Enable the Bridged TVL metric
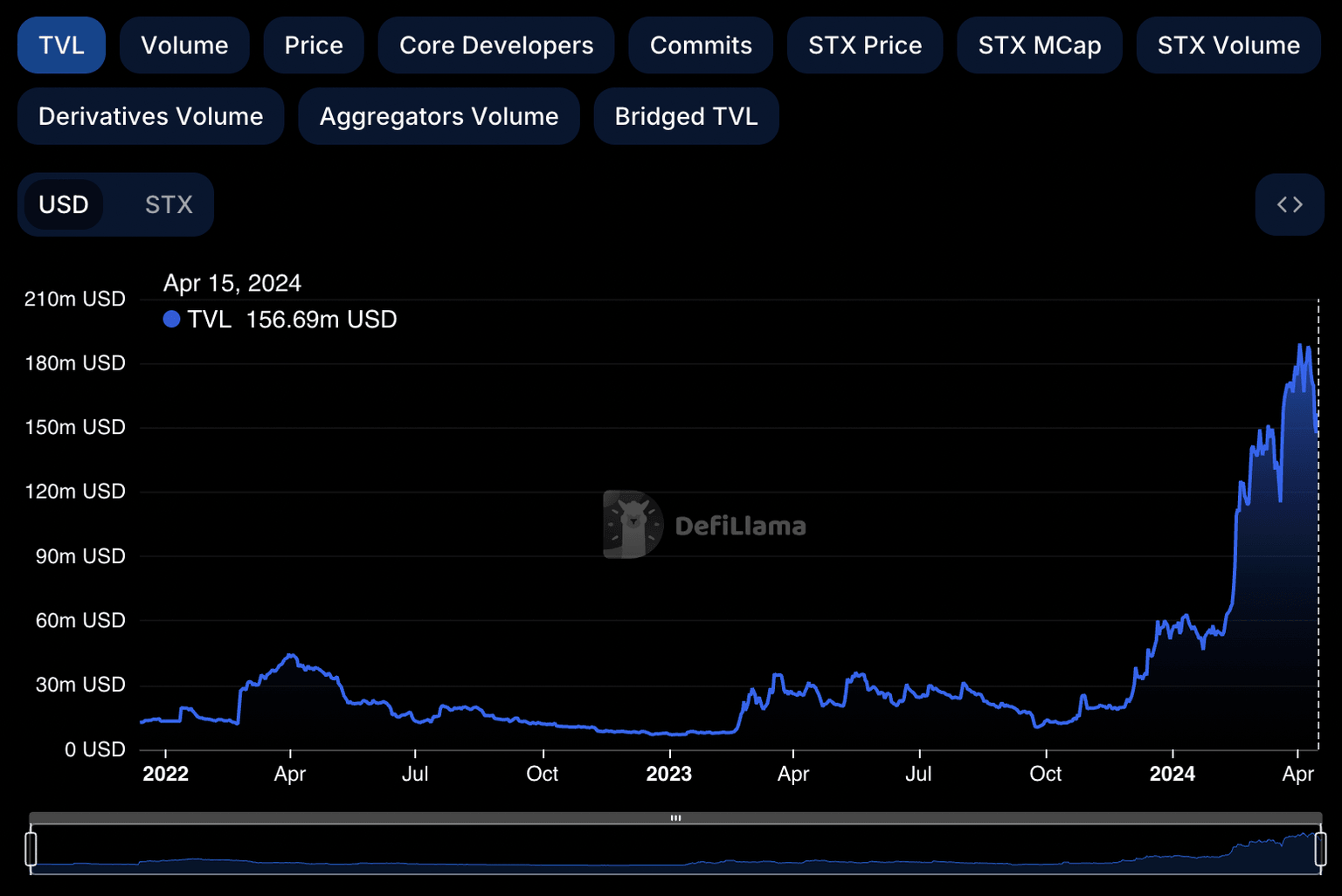 (686, 116)
